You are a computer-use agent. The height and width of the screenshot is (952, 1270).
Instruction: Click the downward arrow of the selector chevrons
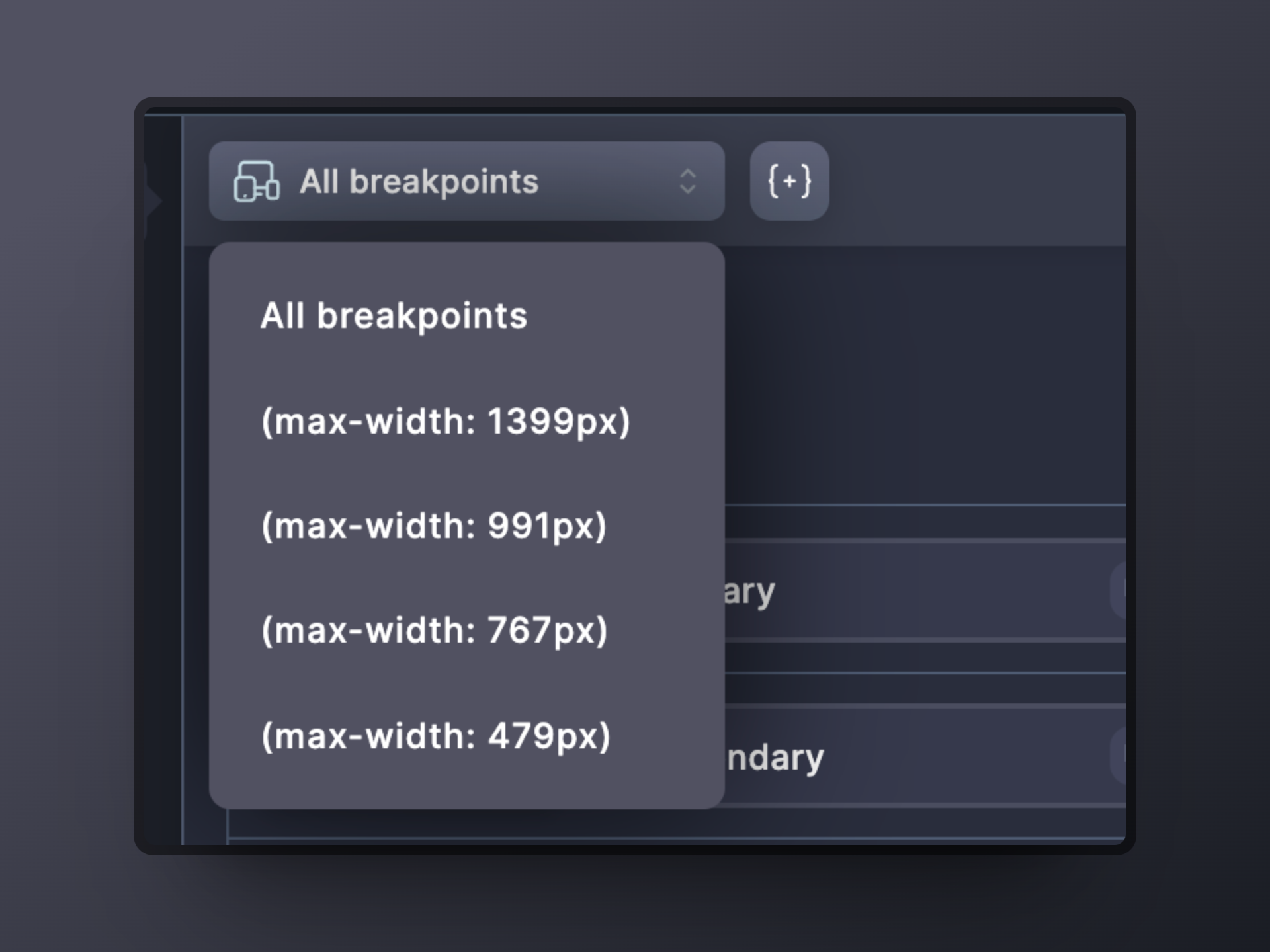688,190
